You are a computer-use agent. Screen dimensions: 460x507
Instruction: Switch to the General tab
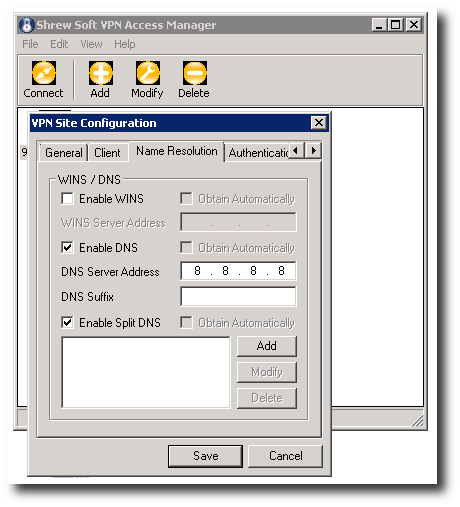point(64,153)
